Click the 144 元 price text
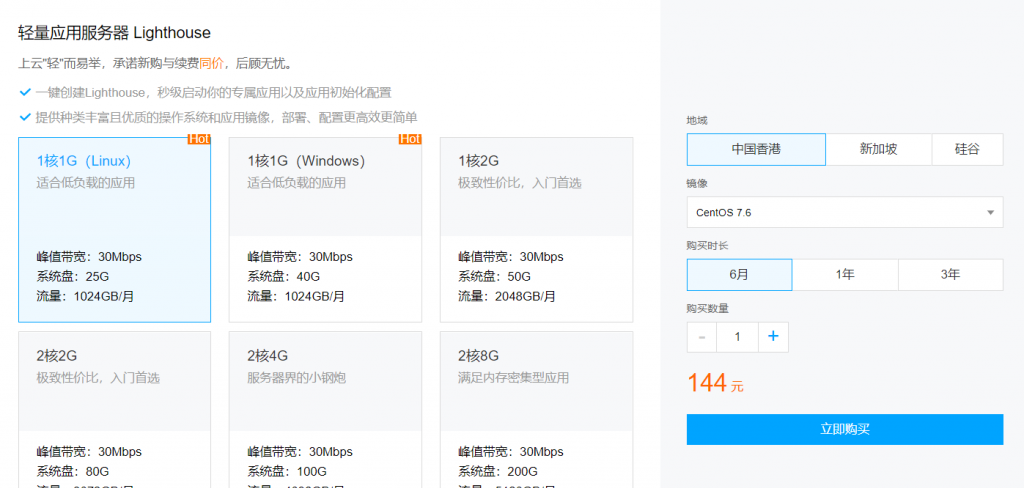 coord(715,383)
